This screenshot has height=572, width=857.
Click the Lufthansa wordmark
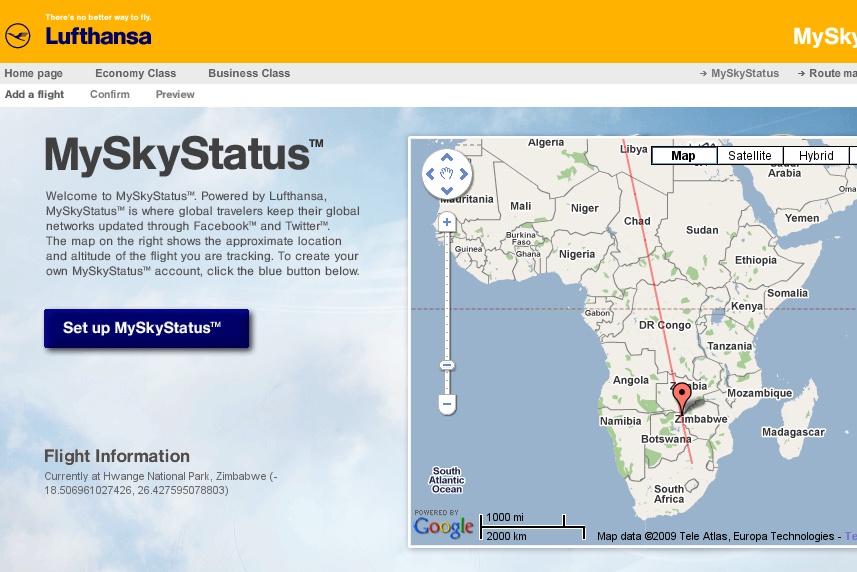pos(98,37)
